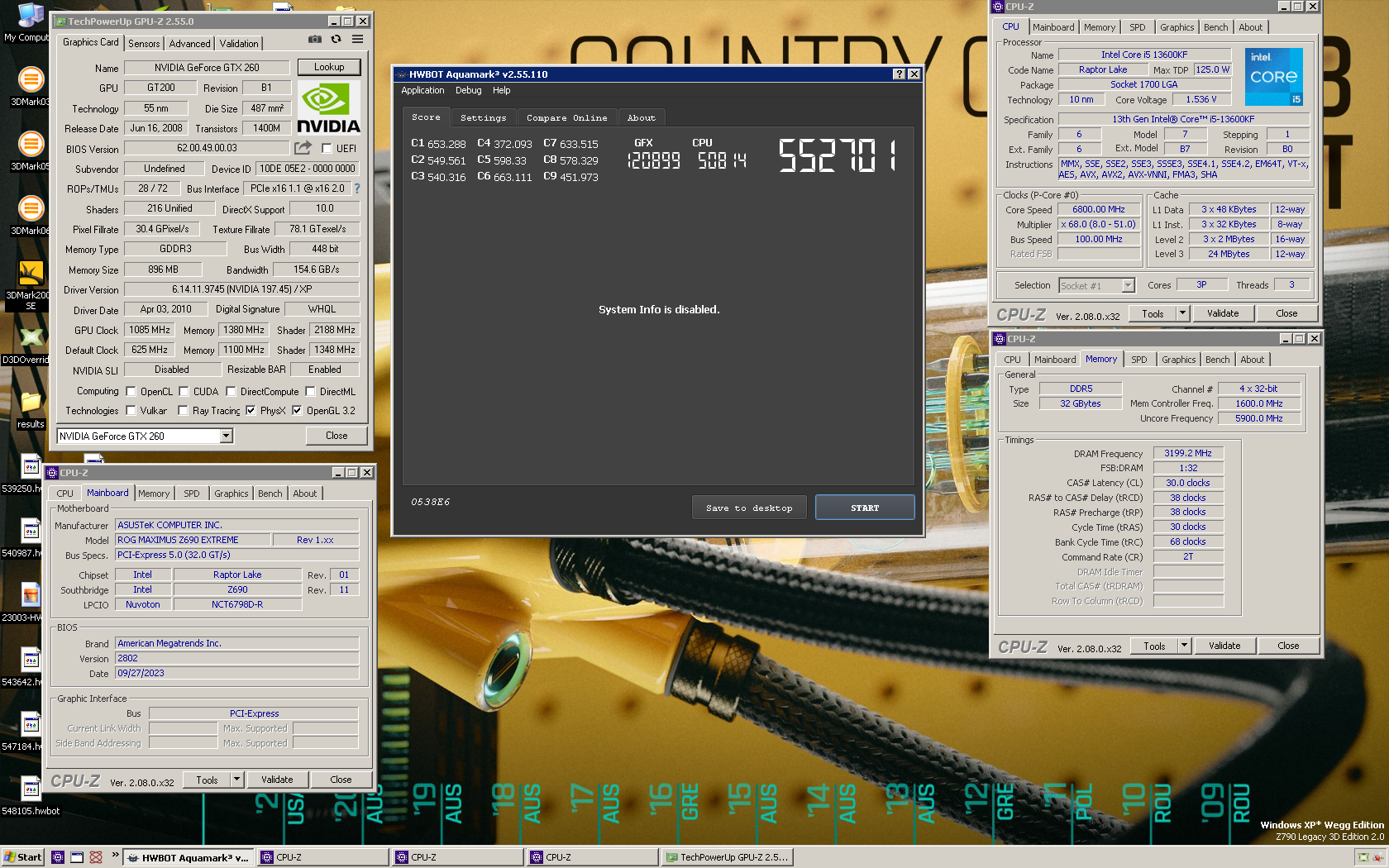Toggle the UEFI checkbox in GPU-Z
The width and height of the screenshot is (1389, 868).
pos(327,149)
